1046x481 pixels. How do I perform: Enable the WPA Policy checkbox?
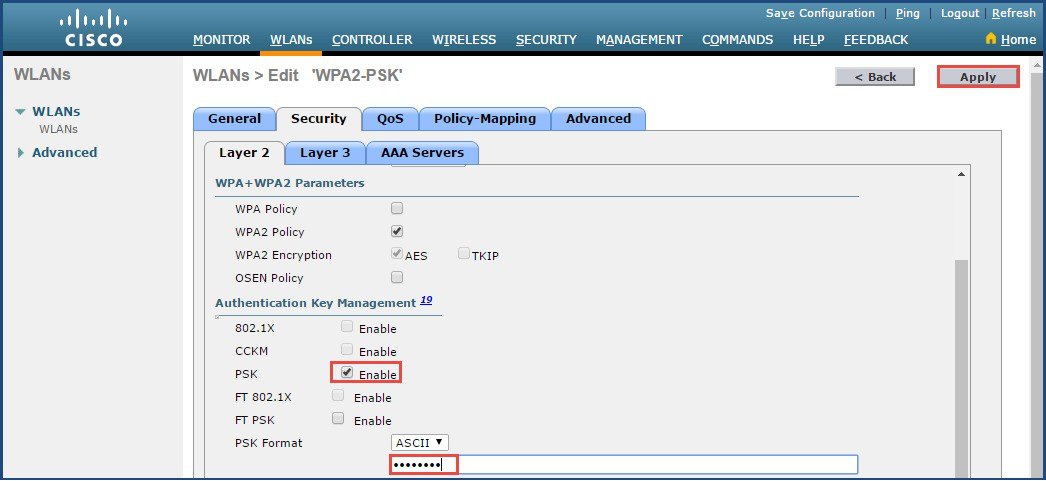(397, 208)
